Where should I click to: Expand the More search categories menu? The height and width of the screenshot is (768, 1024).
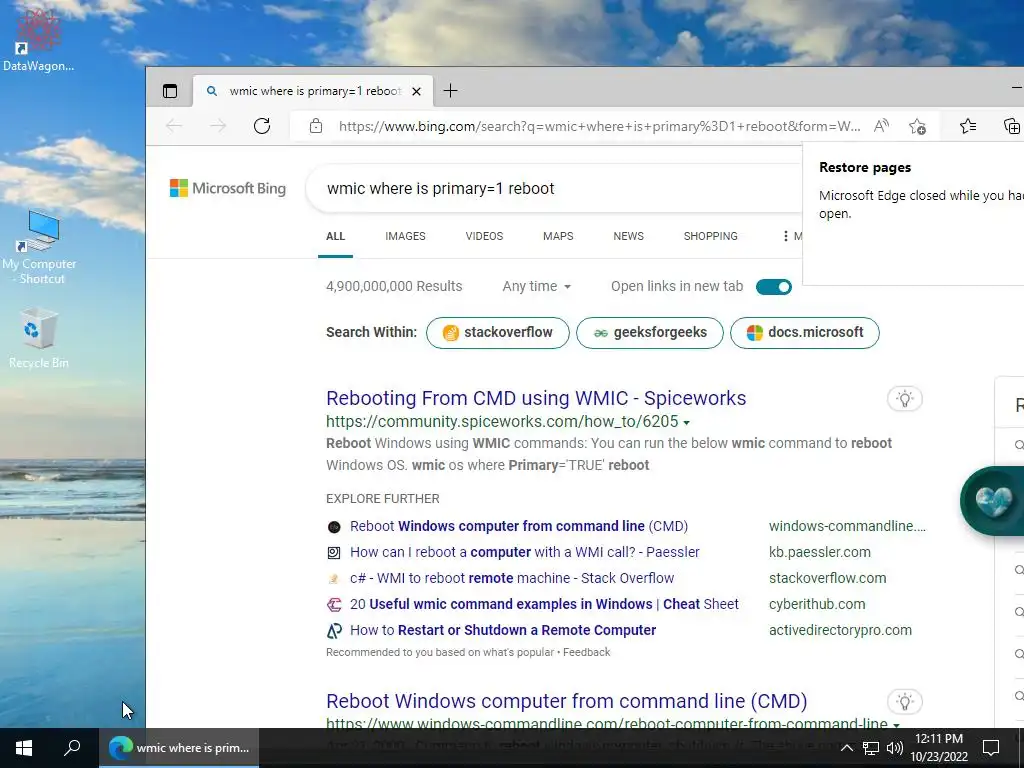792,236
